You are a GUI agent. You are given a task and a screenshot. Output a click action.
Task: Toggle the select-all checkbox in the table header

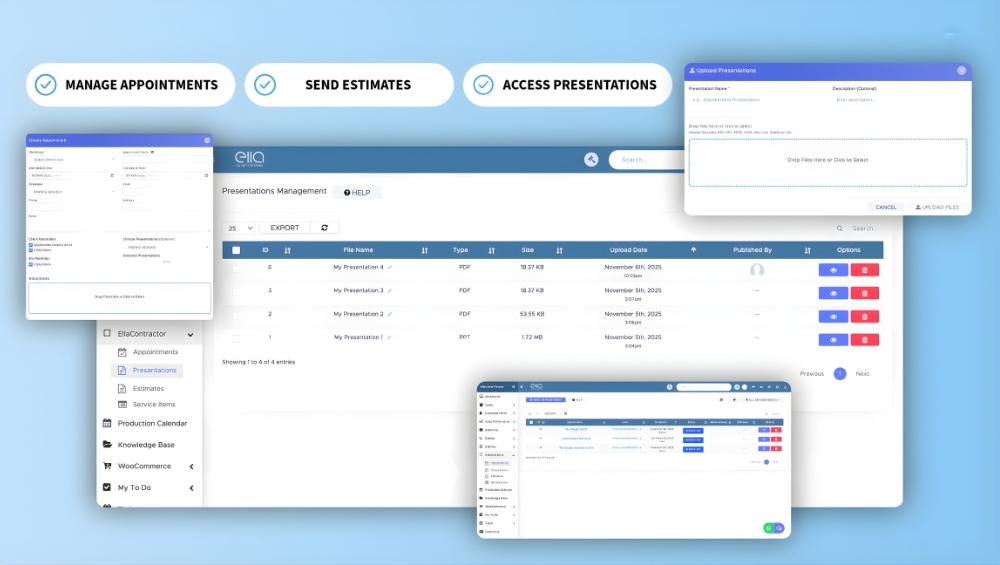coord(236,250)
